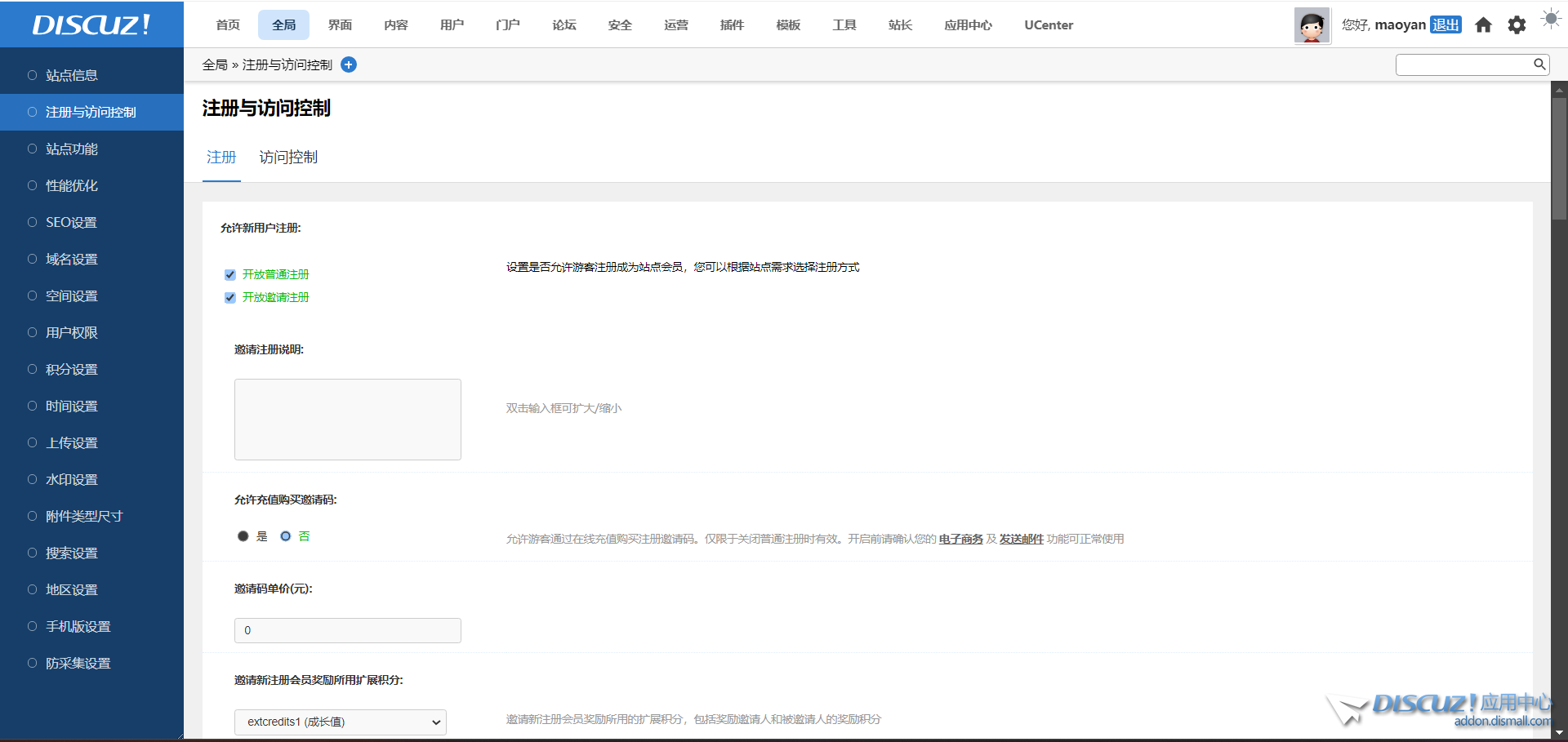Click the home icon in header
This screenshot has width=1568, height=742.
tap(1483, 25)
